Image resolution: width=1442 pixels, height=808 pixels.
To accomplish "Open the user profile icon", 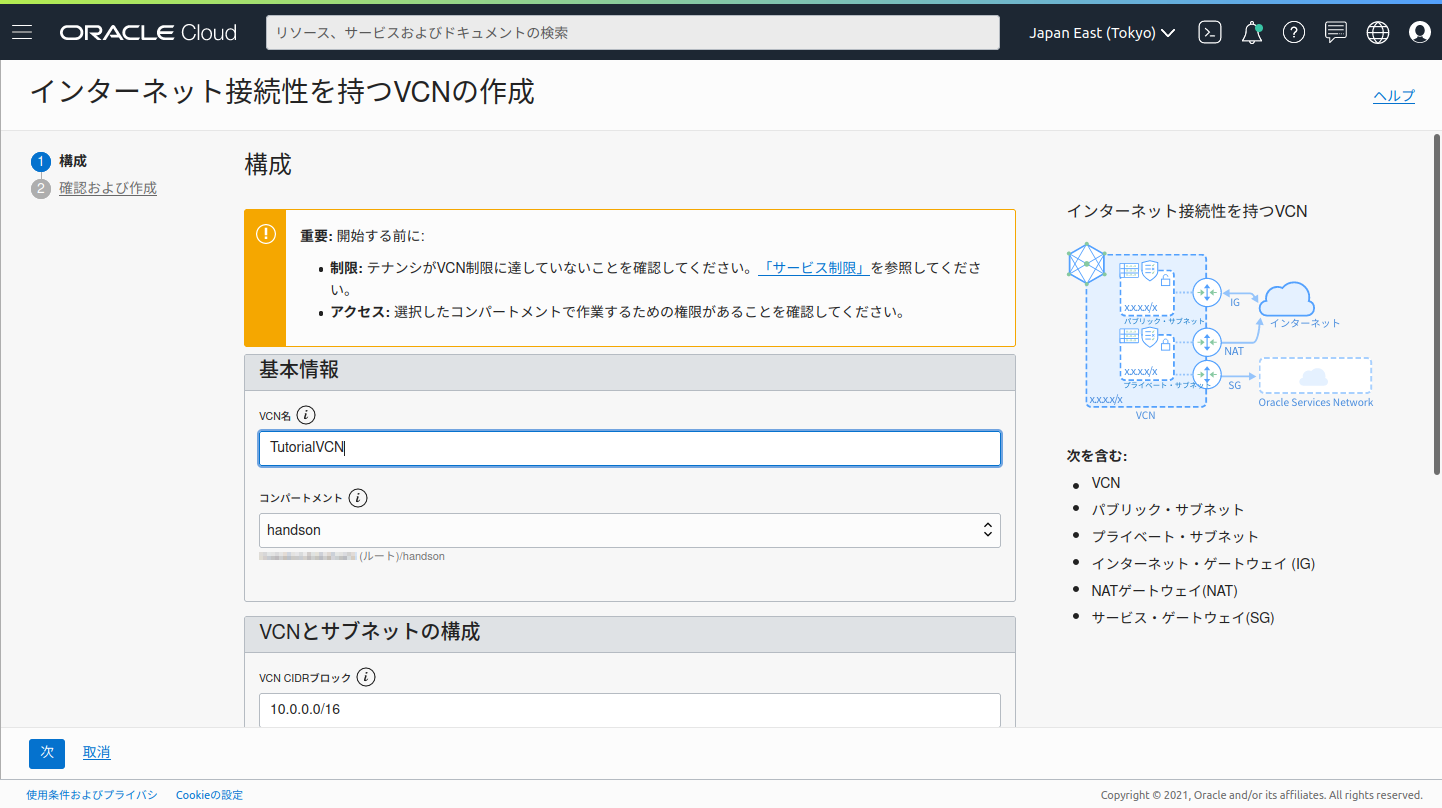I will tap(1420, 33).
